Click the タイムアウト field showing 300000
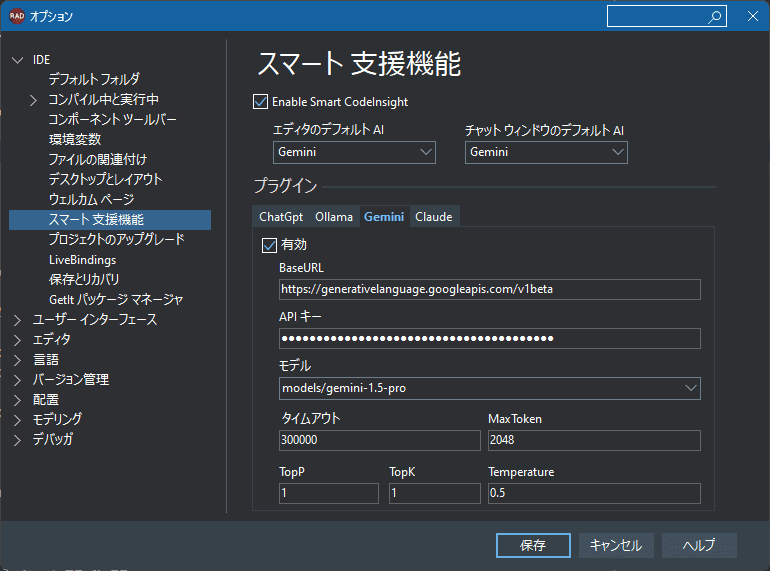 click(x=380, y=440)
